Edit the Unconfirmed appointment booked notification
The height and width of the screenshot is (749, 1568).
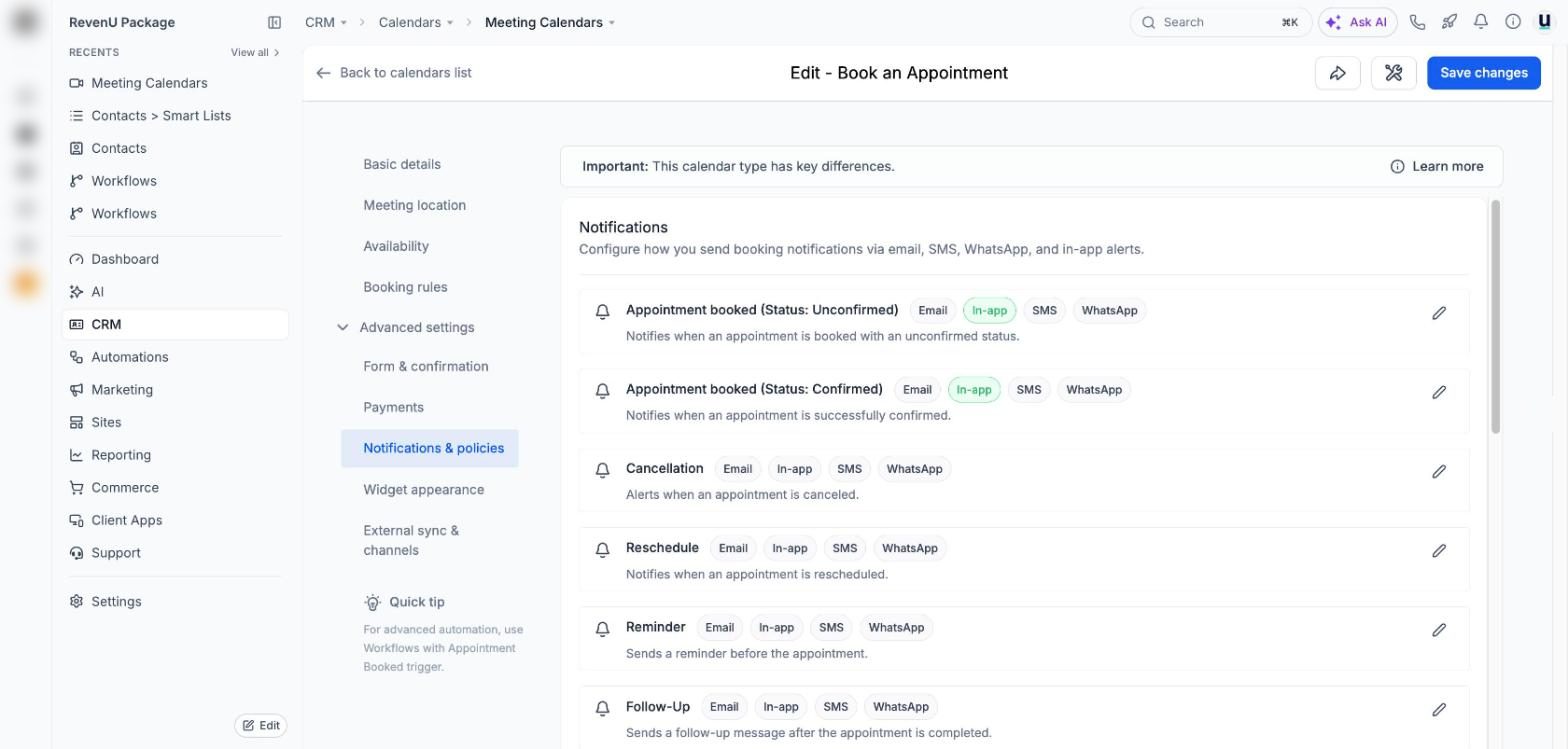point(1439,313)
